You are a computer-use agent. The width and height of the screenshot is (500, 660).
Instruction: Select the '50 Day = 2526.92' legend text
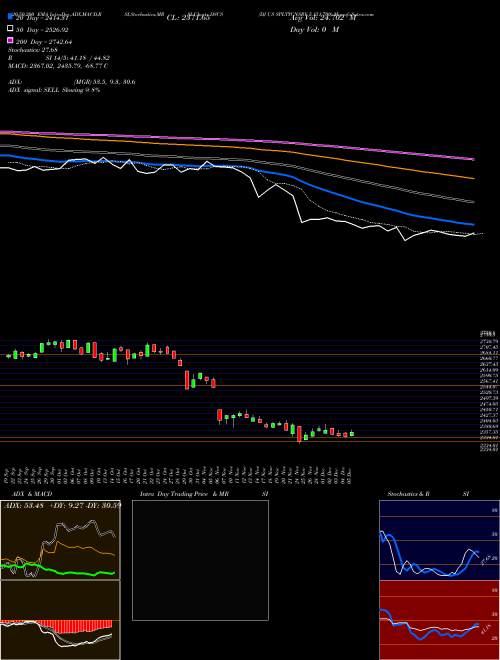click(43, 30)
